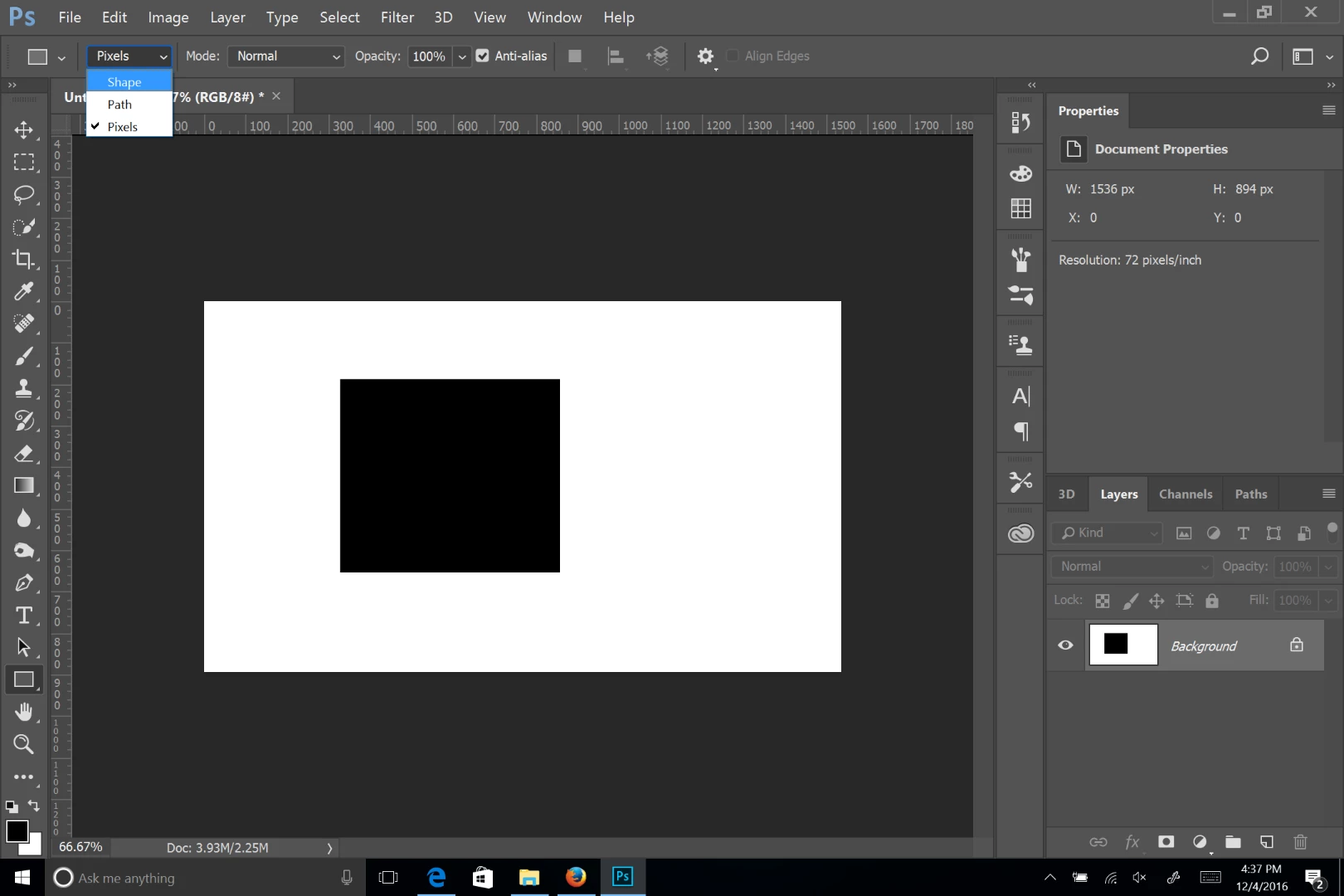Open the Filter menu
The height and width of the screenshot is (896, 1344).
[x=397, y=17]
